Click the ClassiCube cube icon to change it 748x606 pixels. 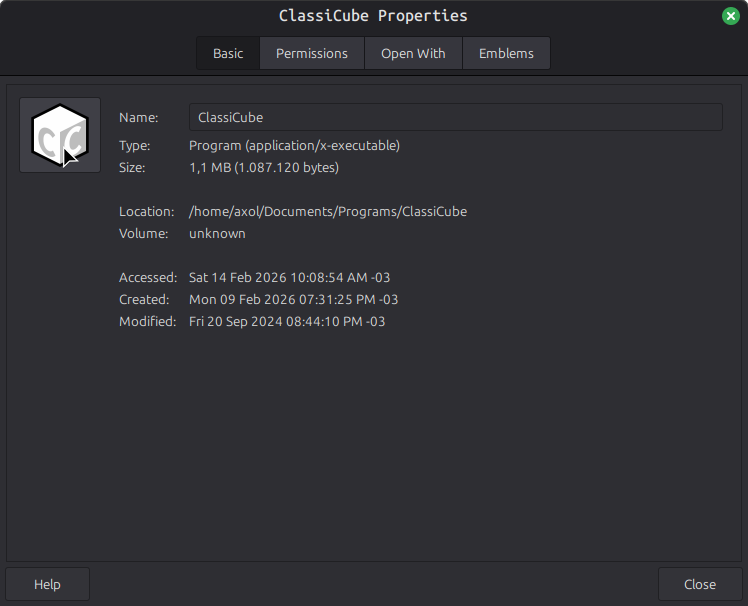[x=60, y=135]
